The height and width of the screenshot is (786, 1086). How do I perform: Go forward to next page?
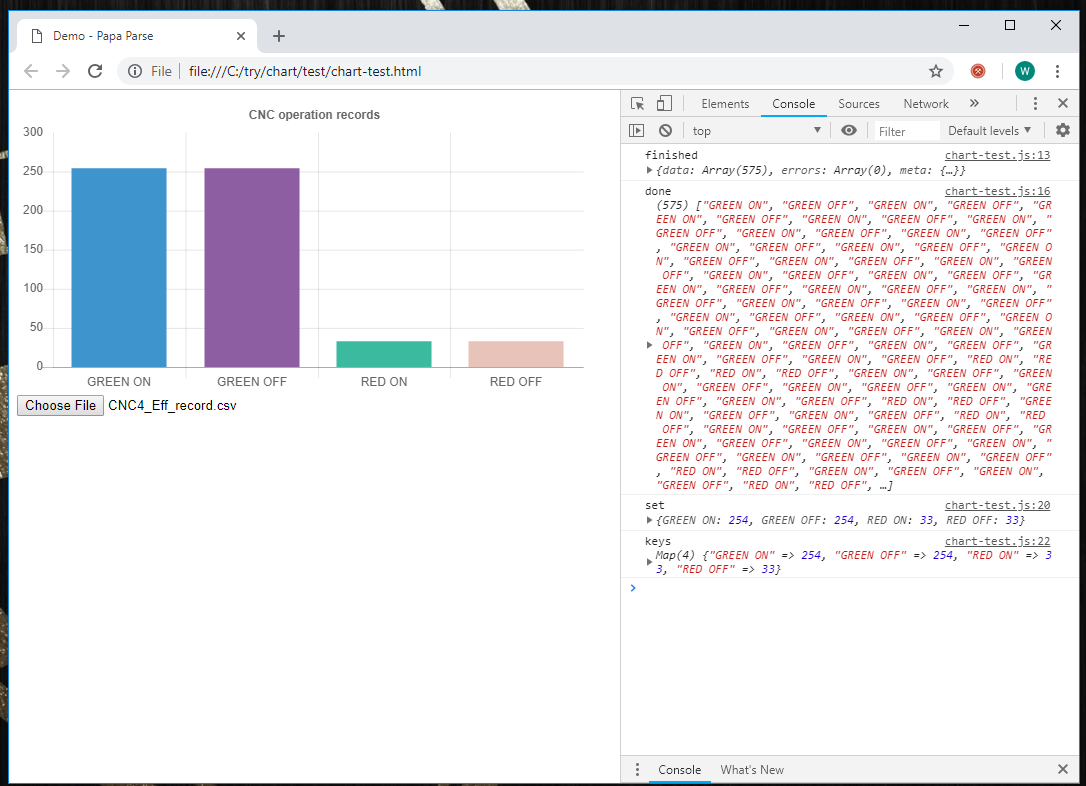point(63,71)
